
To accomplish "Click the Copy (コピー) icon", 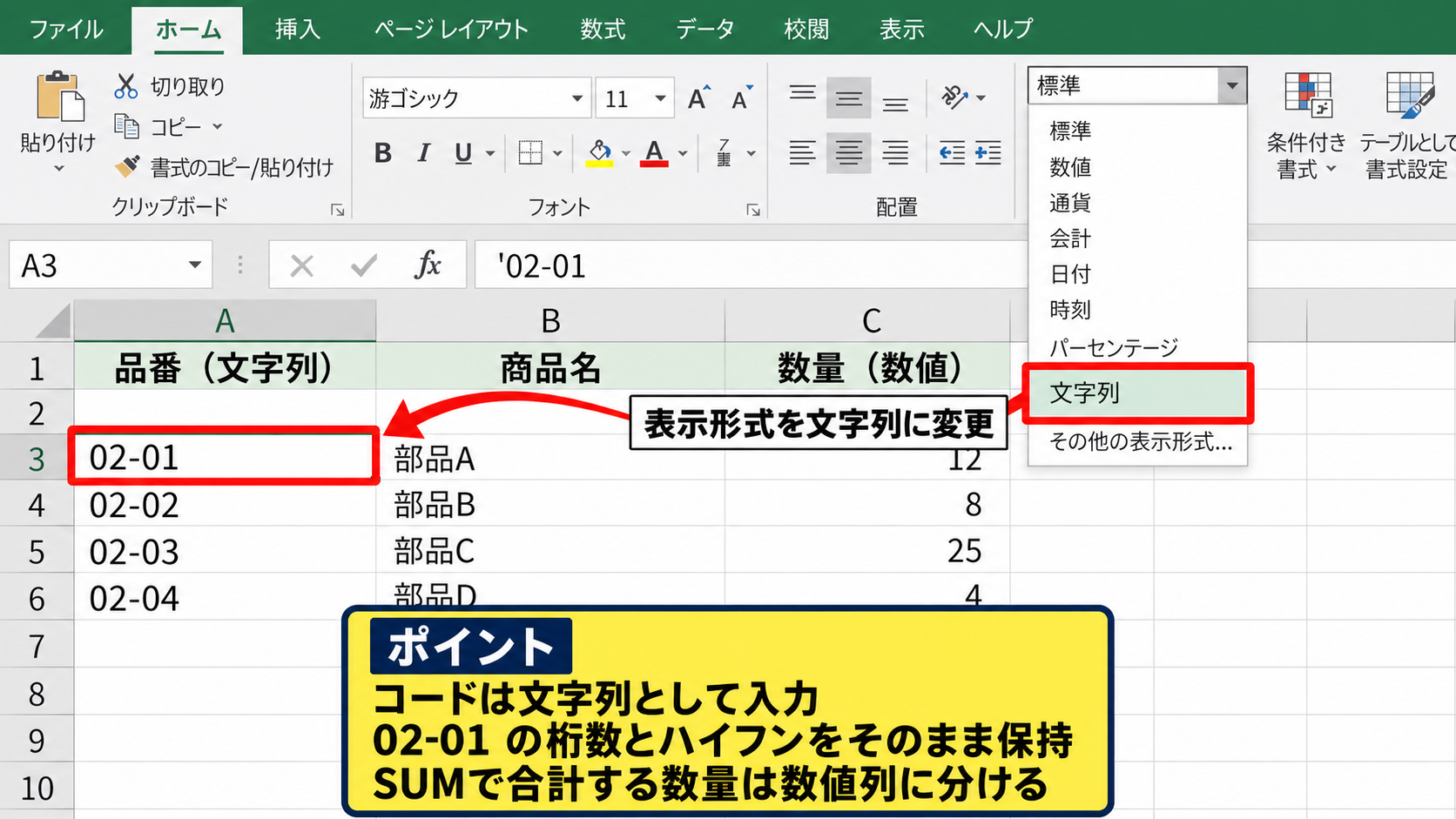I will pos(127,127).
